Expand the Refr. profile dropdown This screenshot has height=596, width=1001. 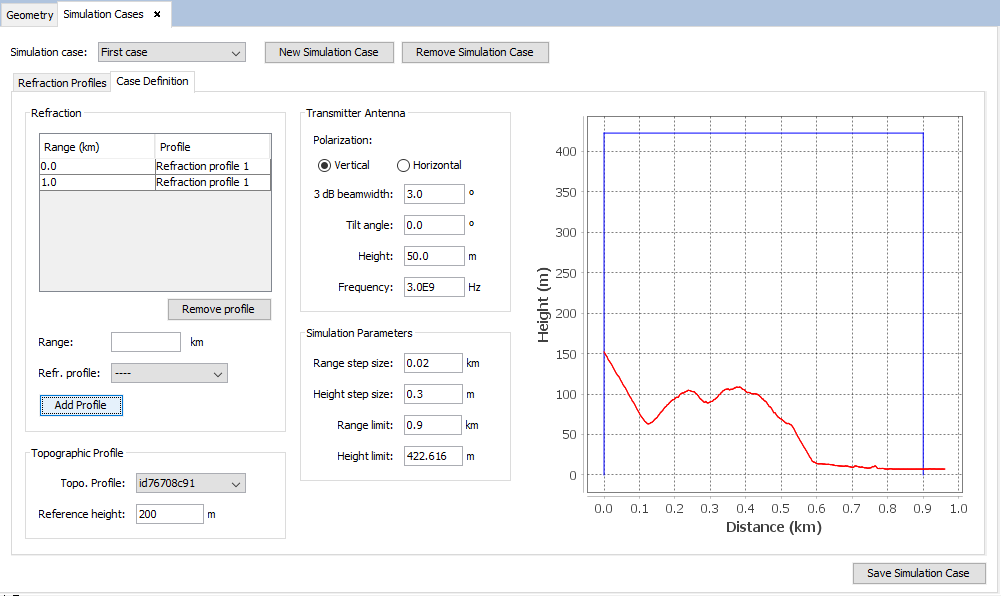point(169,373)
